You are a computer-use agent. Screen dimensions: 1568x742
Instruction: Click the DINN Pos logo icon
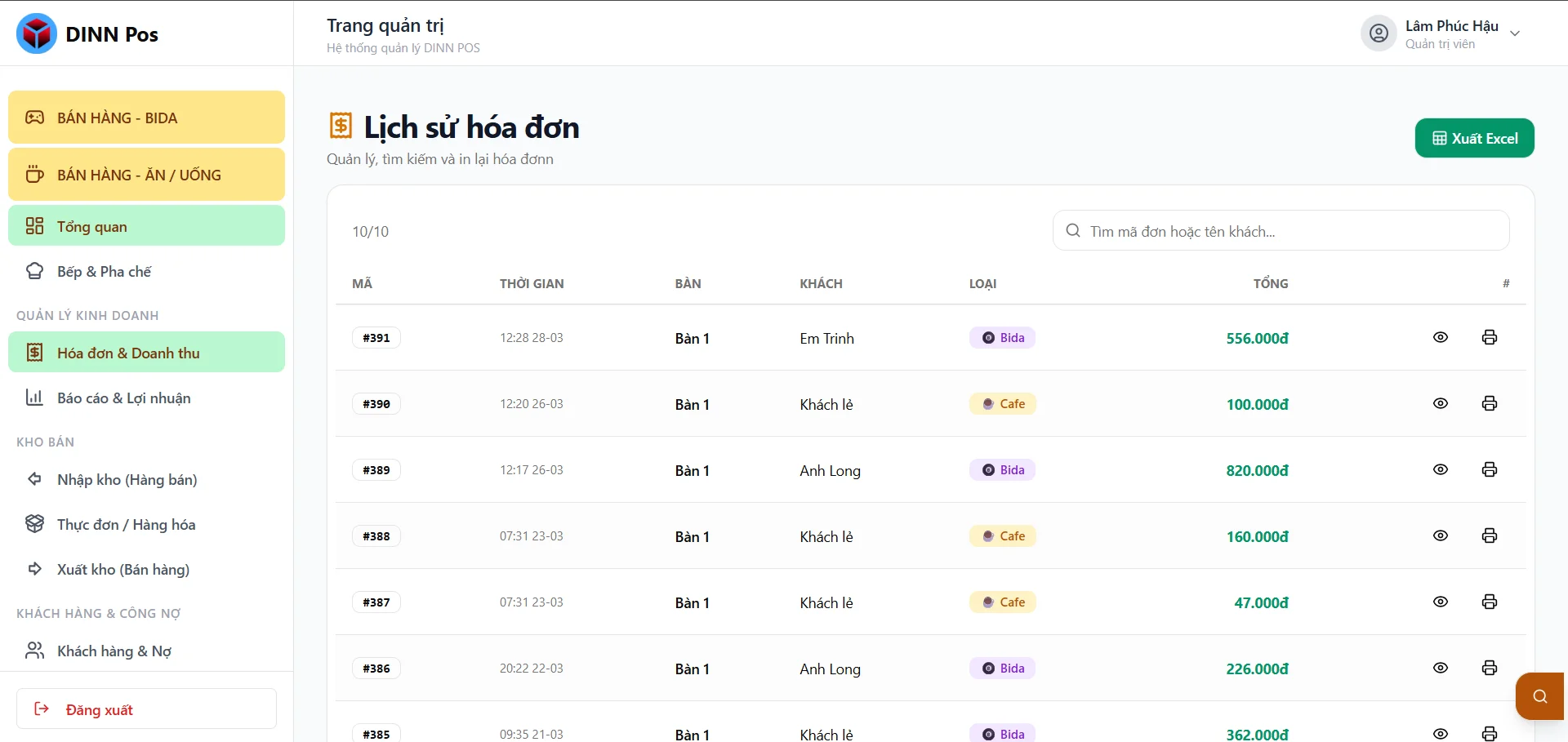coord(37,34)
